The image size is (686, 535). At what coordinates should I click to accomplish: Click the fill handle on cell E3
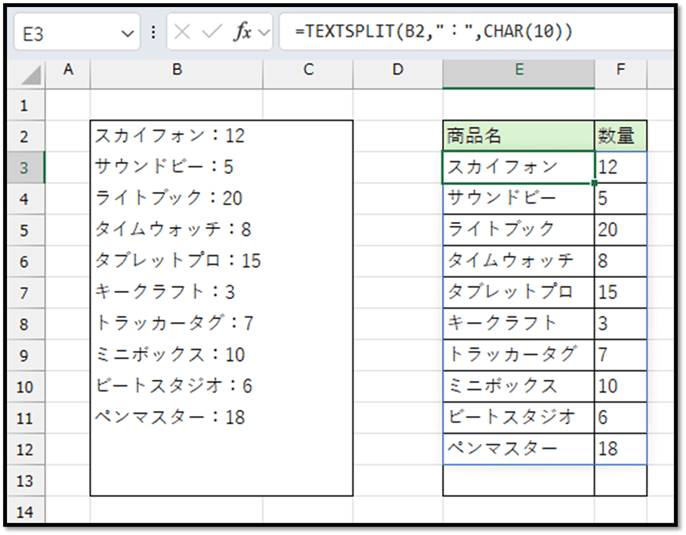tap(594, 183)
